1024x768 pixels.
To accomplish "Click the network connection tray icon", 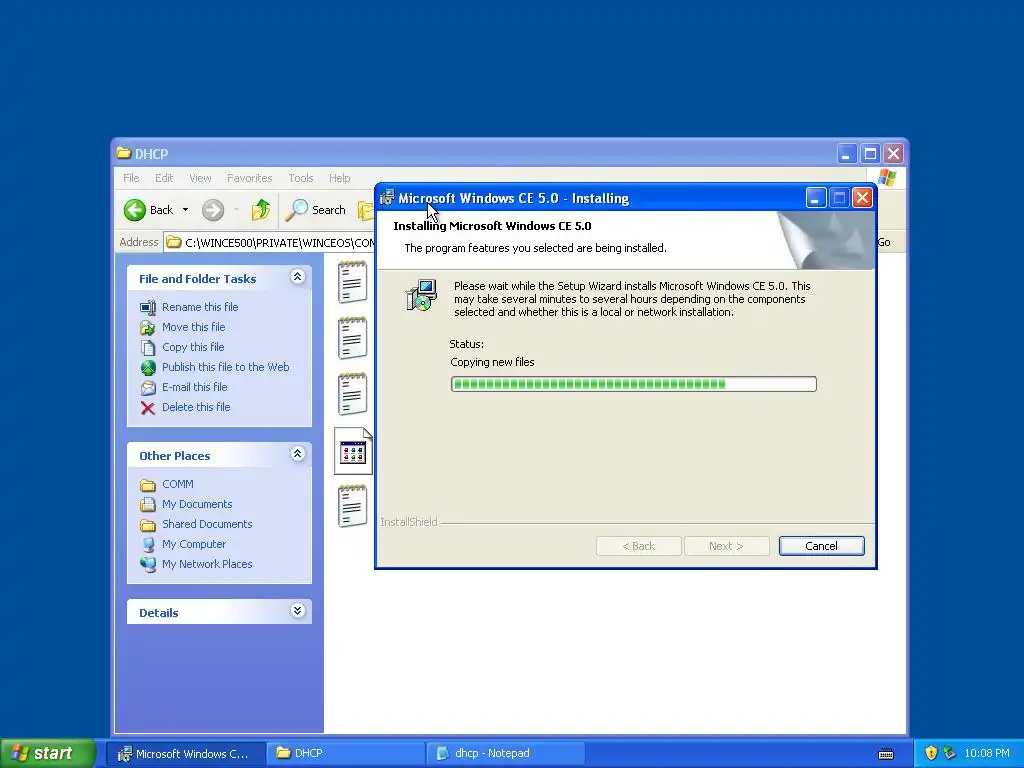I will pyautogui.click(x=950, y=753).
